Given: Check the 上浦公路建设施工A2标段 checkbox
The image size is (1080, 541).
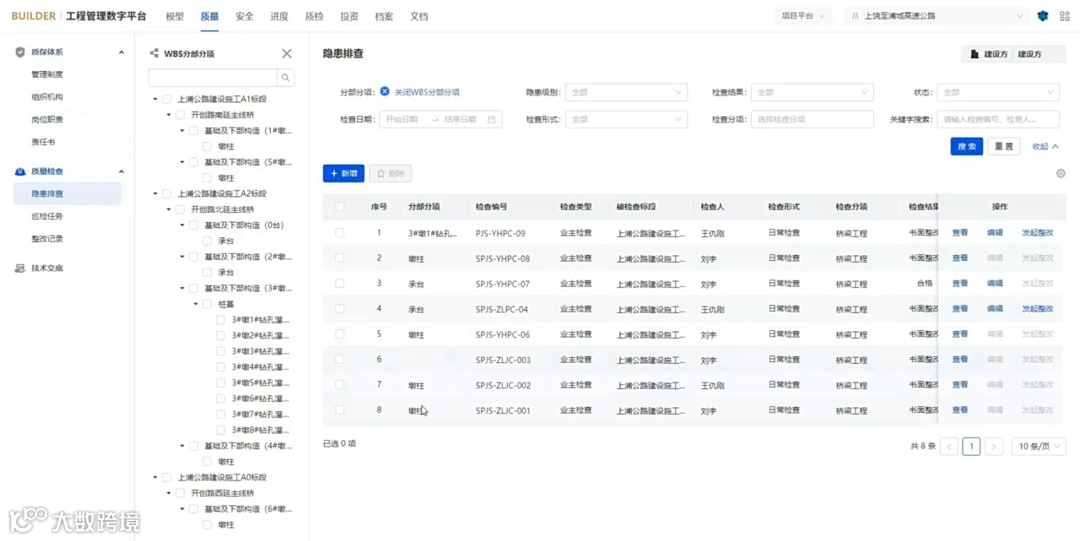Looking at the screenshot, I should [x=167, y=194].
